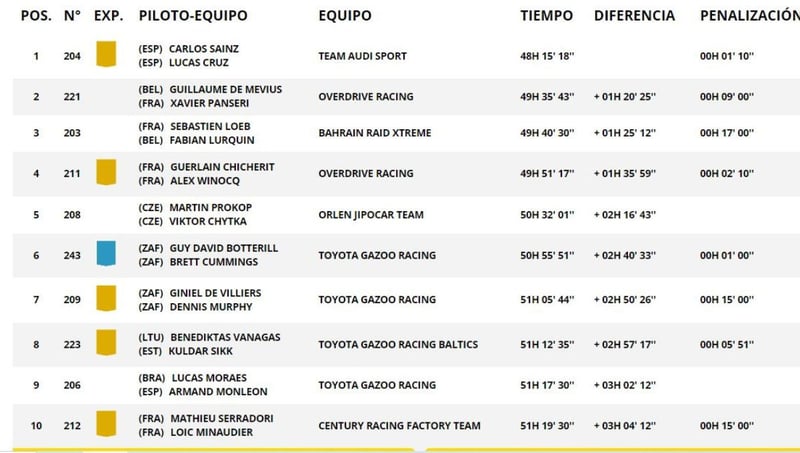The image size is (800, 453).
Task: Click the yellow EXP badge for Guerlain Chicherit
Action: click(x=104, y=173)
